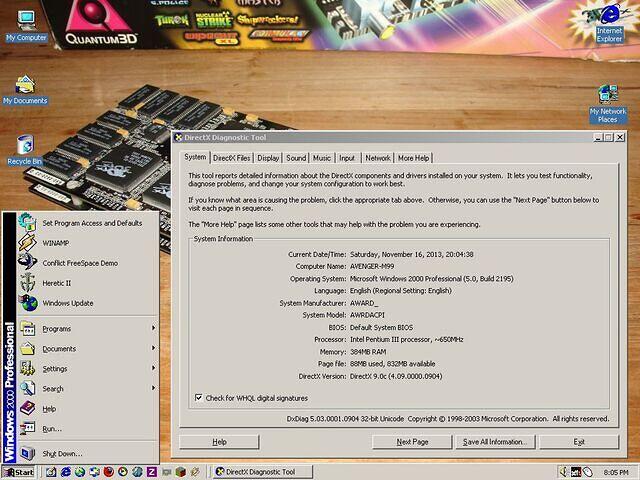Click the Next Page button
This screenshot has width=640, height=480.
pos(412,441)
